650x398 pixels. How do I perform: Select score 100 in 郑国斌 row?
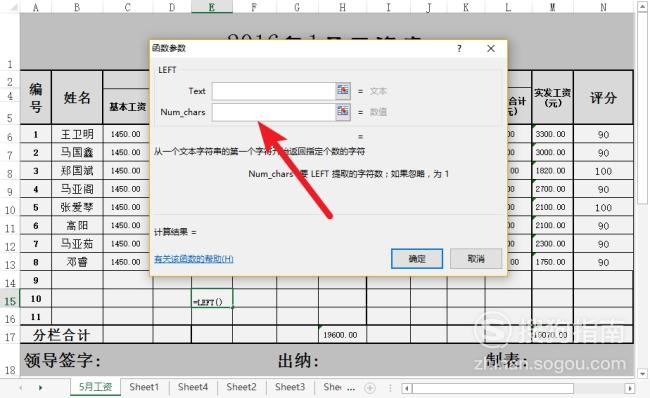click(x=603, y=171)
